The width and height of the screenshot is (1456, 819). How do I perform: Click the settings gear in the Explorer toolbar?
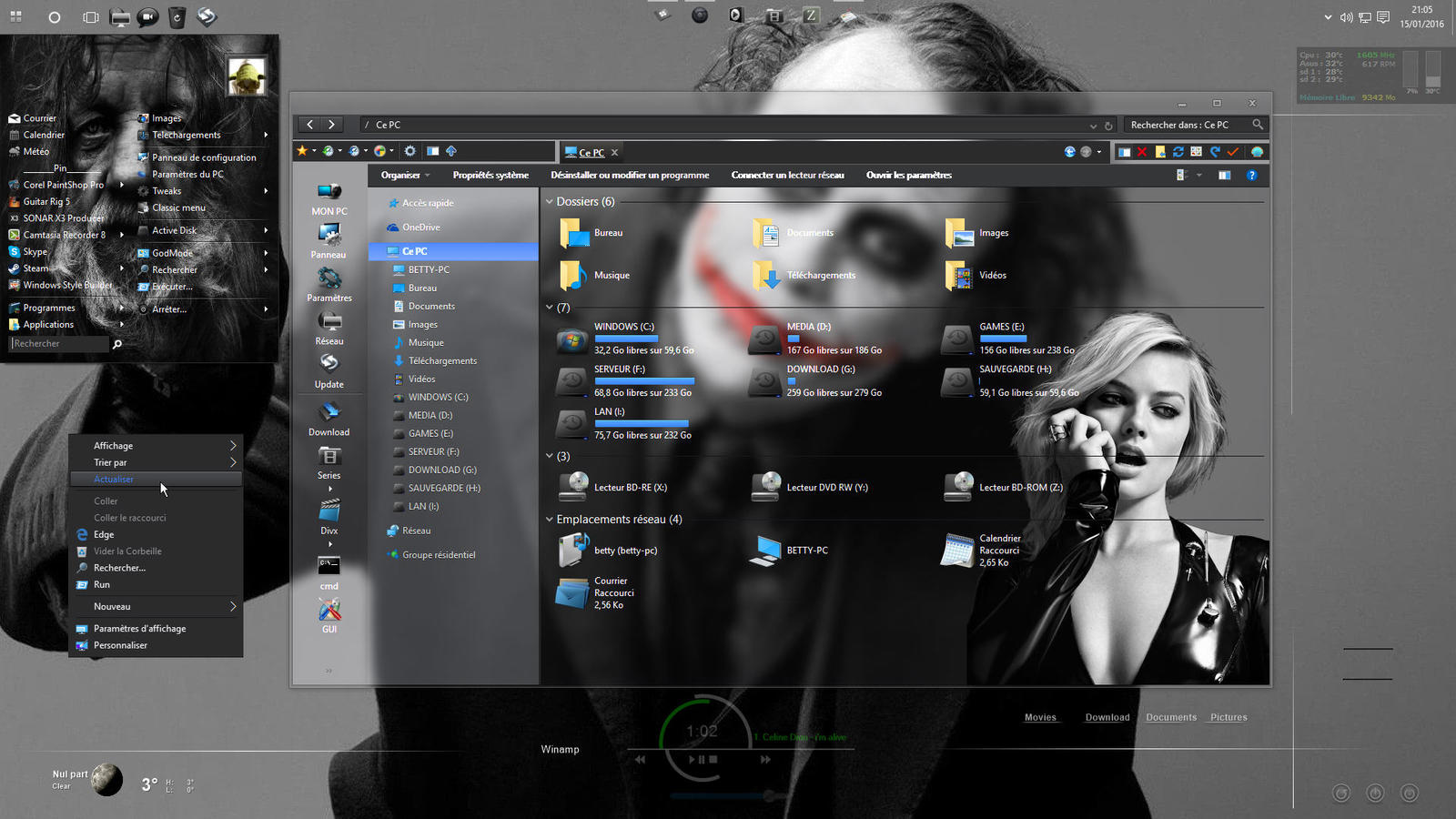pyautogui.click(x=410, y=151)
